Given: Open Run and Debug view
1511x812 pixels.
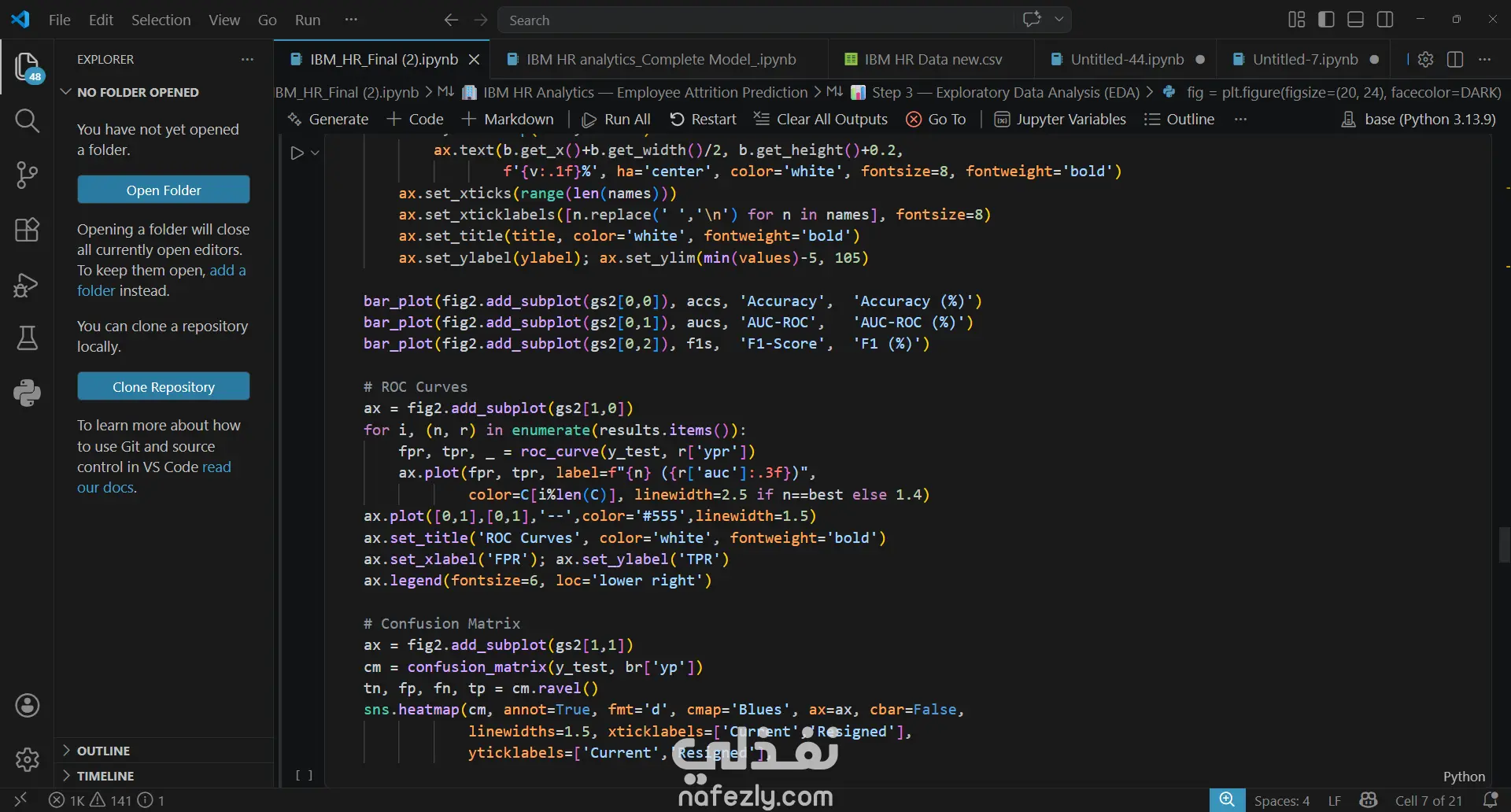Looking at the screenshot, I should pyautogui.click(x=28, y=284).
